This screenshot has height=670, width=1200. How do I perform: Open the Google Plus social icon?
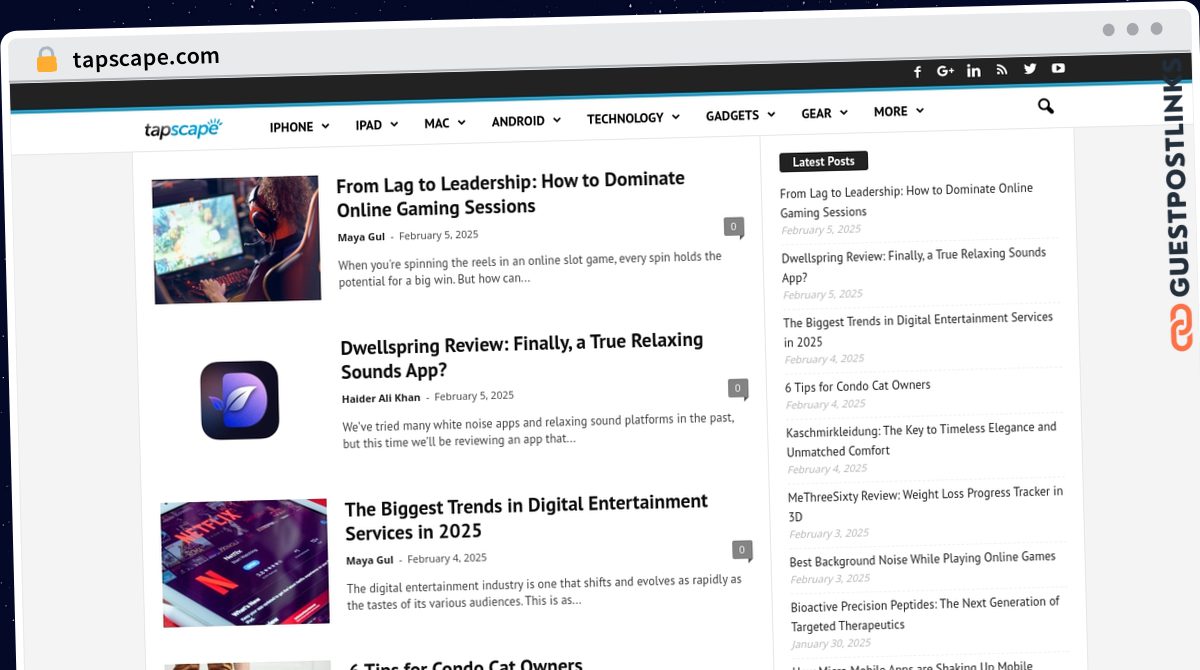[945, 71]
